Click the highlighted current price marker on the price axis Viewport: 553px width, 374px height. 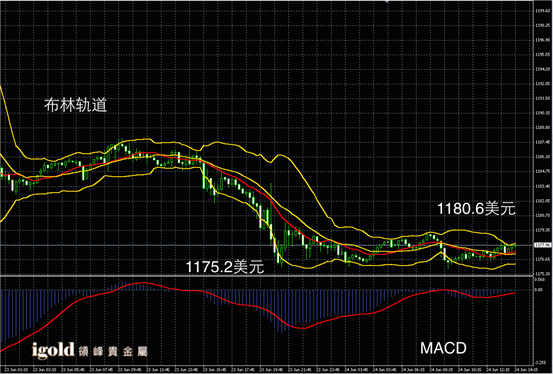pos(543,245)
